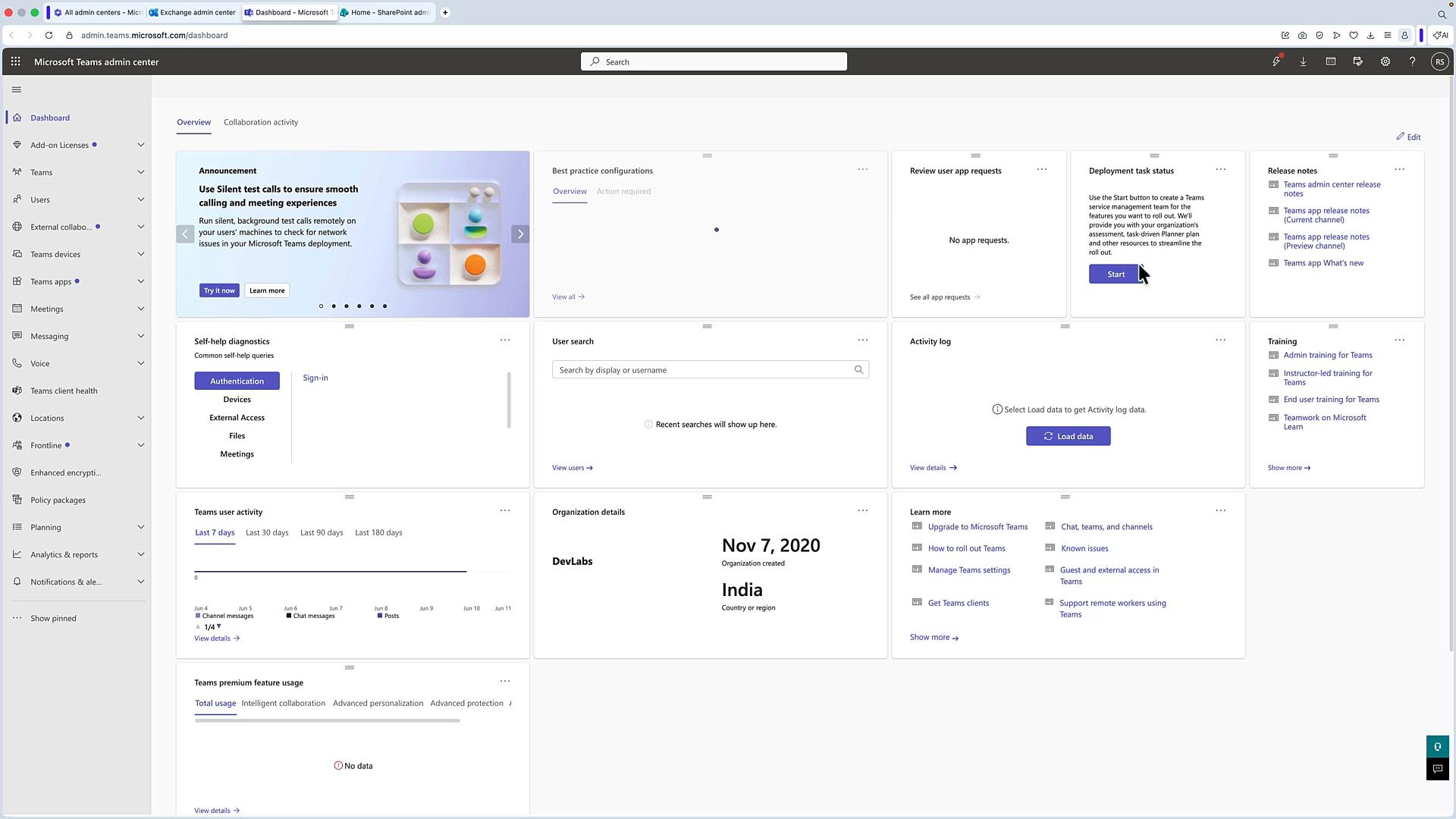This screenshot has height=819, width=1456.
Task: Click the Start deployment button
Action: [x=1116, y=274]
